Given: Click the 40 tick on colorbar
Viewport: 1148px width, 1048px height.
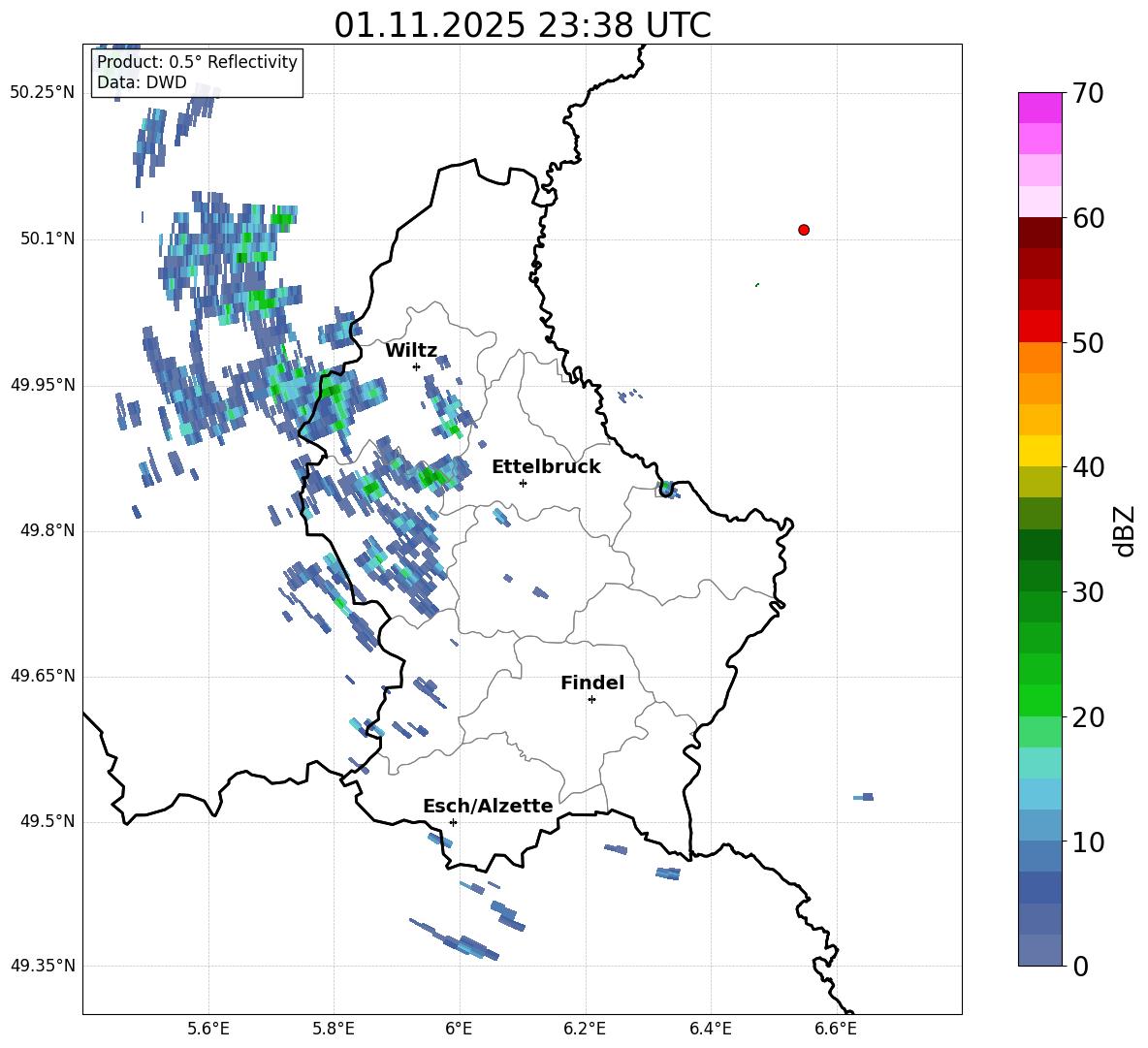Looking at the screenshot, I should pos(1088,467).
